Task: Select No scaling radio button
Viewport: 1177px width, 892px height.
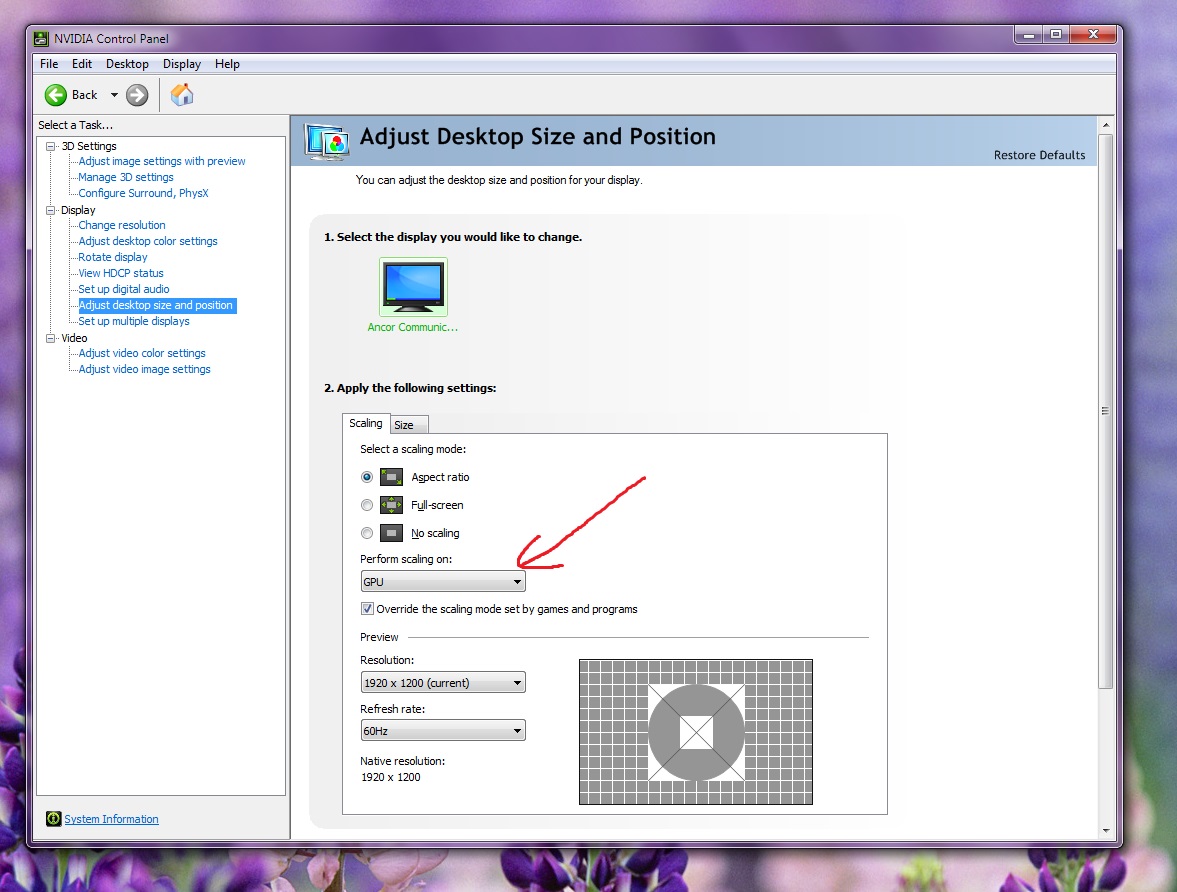Action: point(367,533)
